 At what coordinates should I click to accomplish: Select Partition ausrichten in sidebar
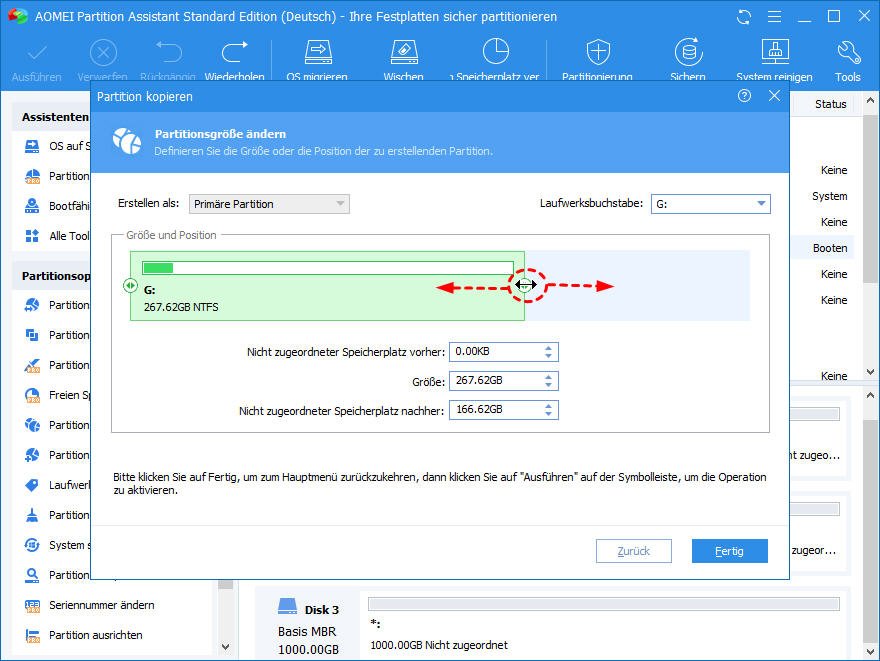click(95, 635)
